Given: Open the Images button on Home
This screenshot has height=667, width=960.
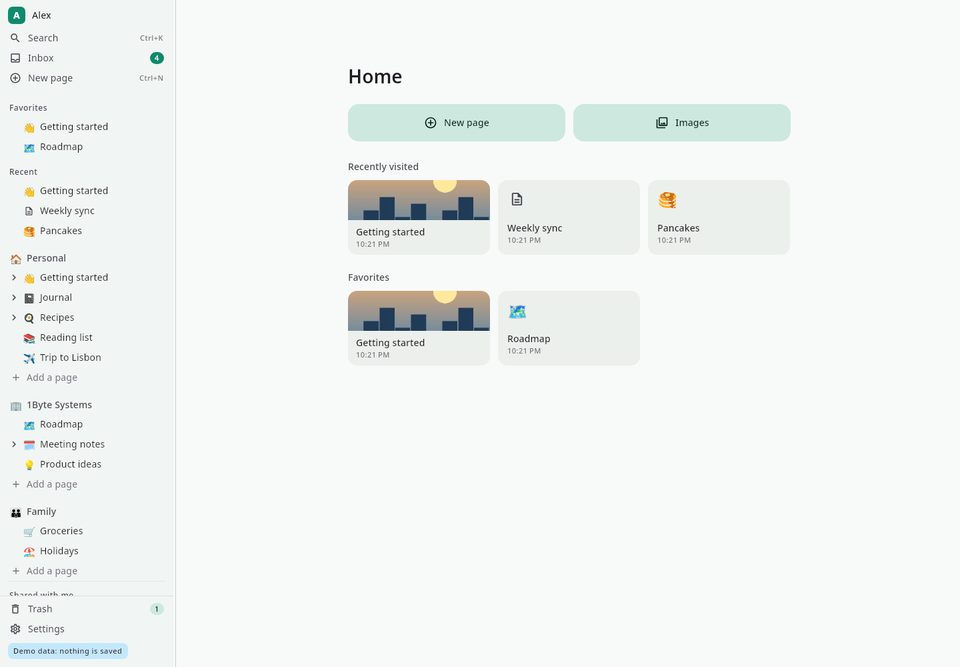Looking at the screenshot, I should tap(682, 122).
